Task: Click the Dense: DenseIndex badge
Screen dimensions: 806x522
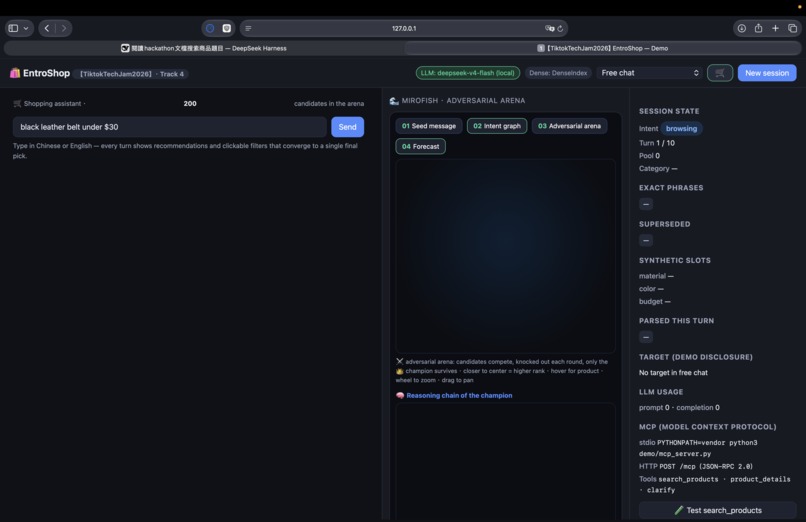Action: (558, 73)
